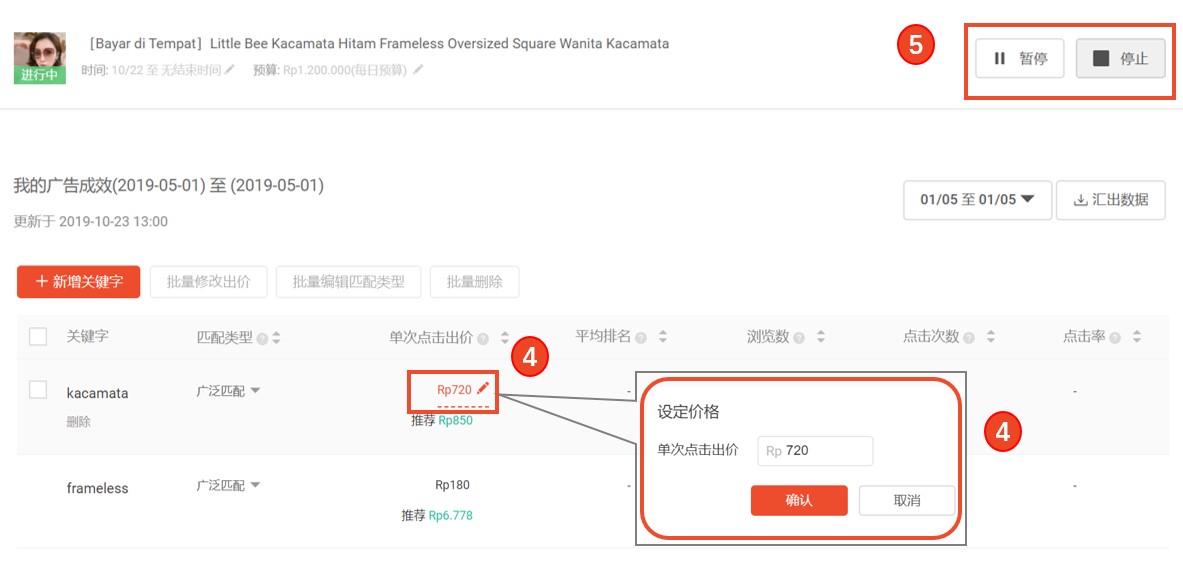This screenshot has width=1183, height=568.
Task: Stop the ad with 停止 button
Action: point(1120,58)
